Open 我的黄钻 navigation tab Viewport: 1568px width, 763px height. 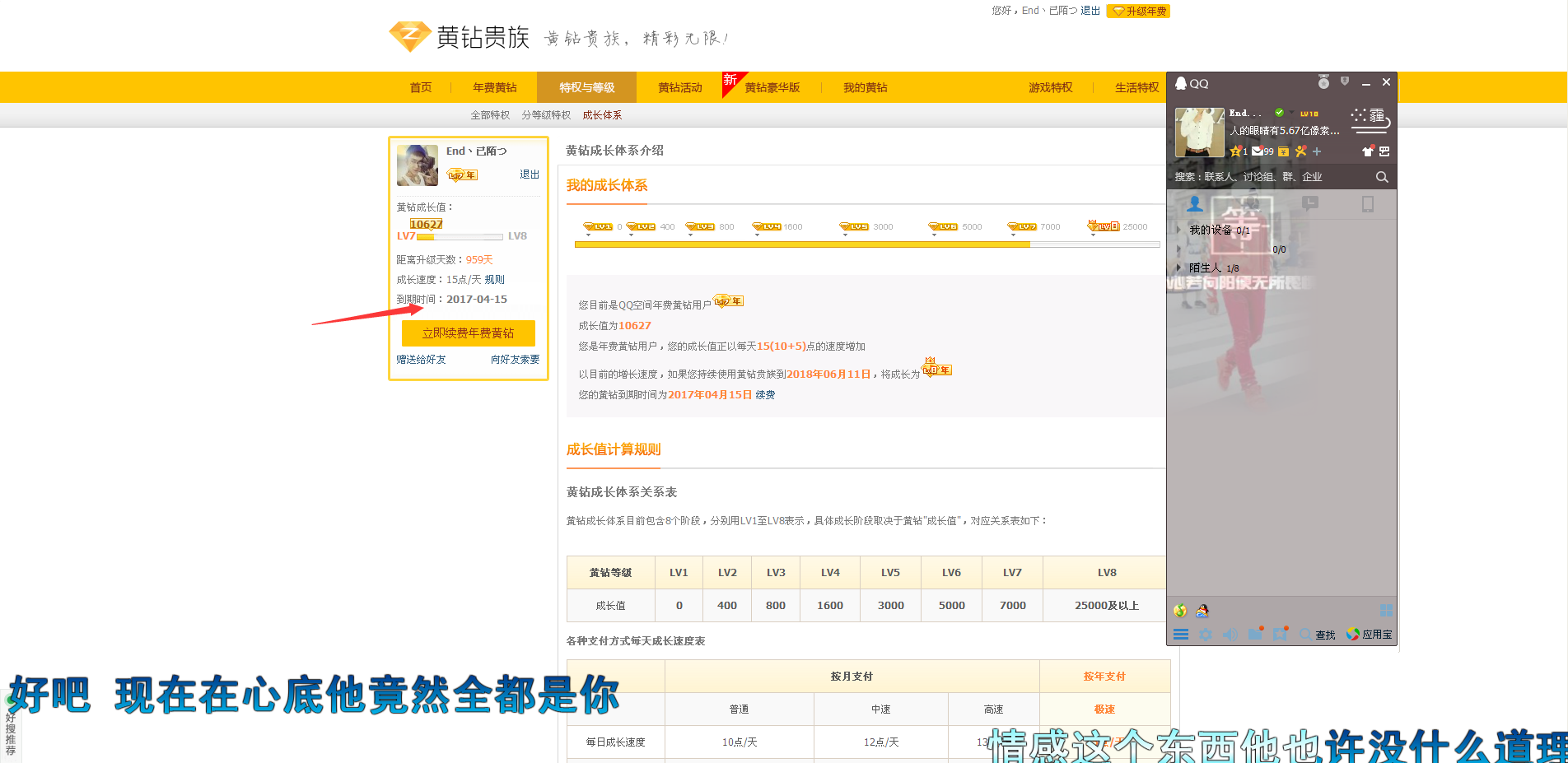coord(866,88)
